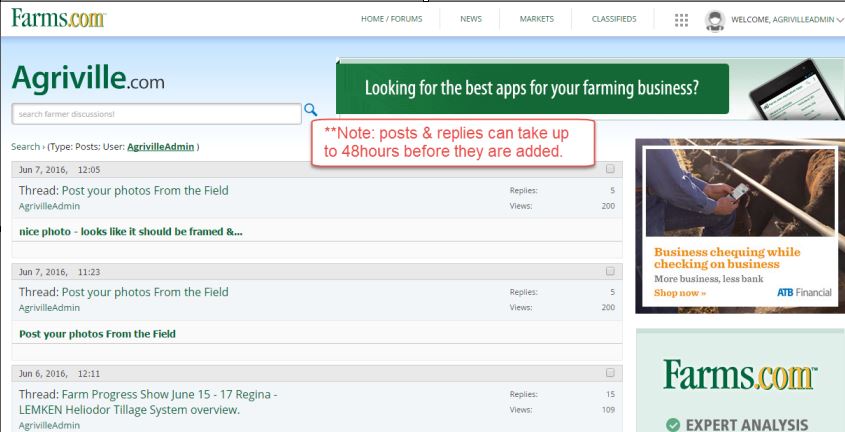This screenshot has height=432, width=845.
Task: Tick the checkbox for Jun 6 12:11 post
Action: [x=610, y=373]
